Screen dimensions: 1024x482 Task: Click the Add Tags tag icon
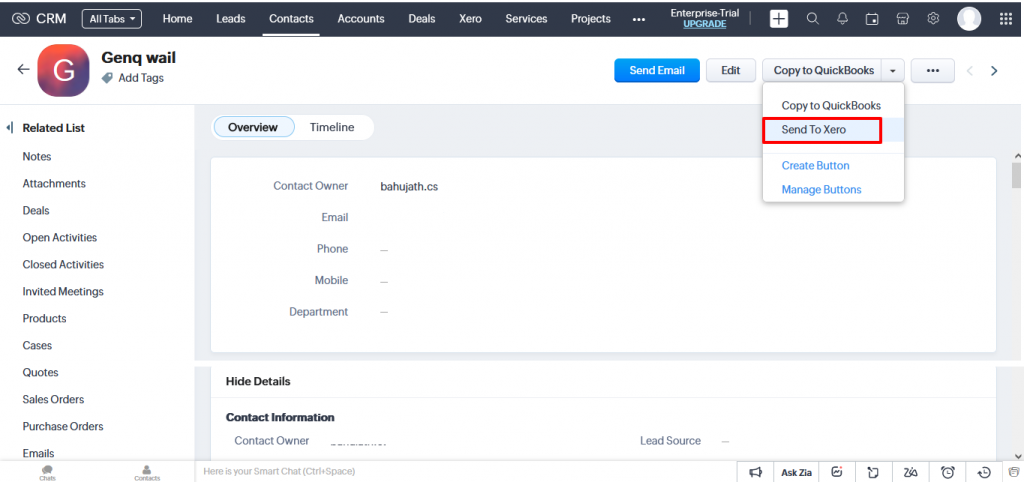coord(107,78)
